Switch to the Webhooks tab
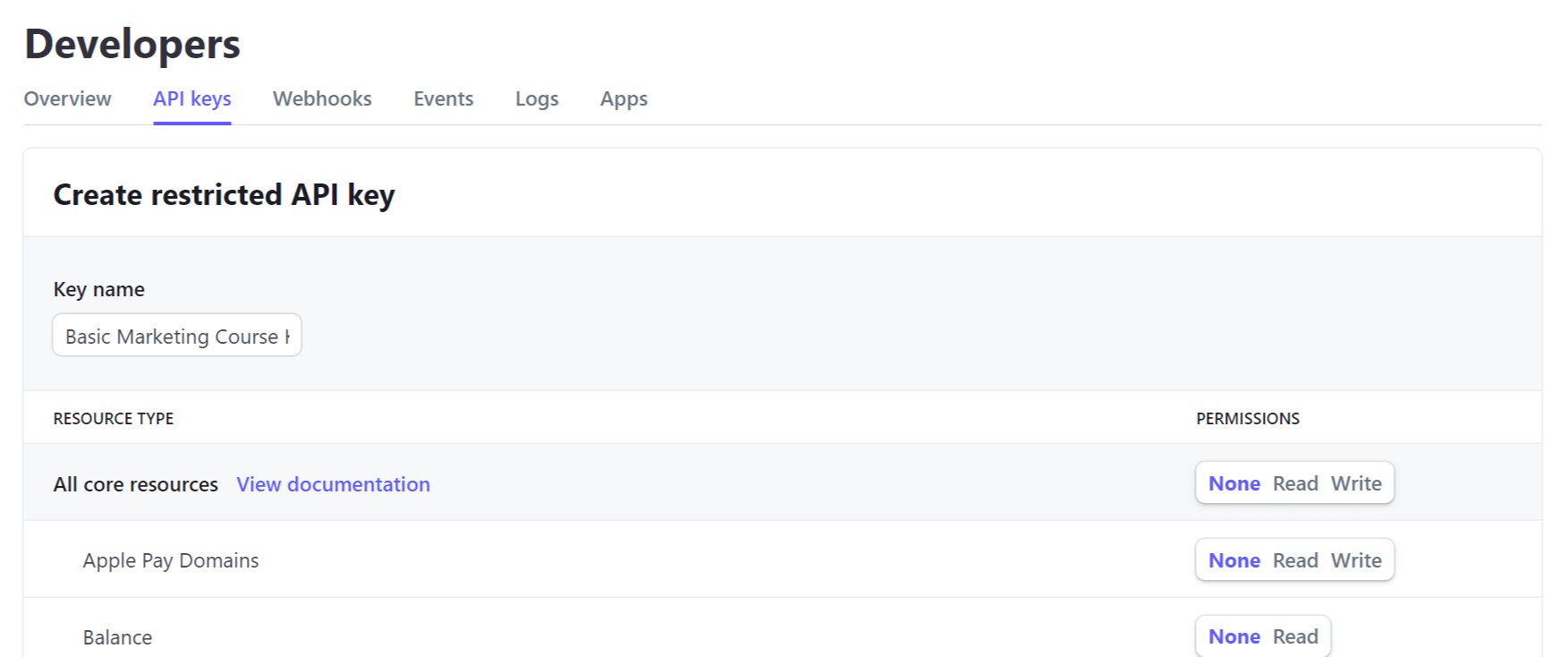Image resolution: width=1568 pixels, height=657 pixels. click(322, 98)
